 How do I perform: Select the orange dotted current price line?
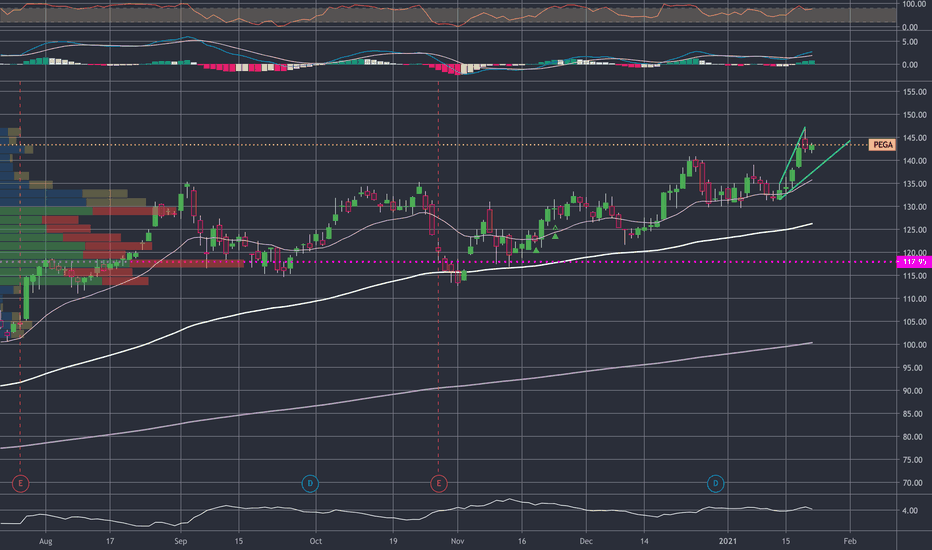(x=452, y=144)
